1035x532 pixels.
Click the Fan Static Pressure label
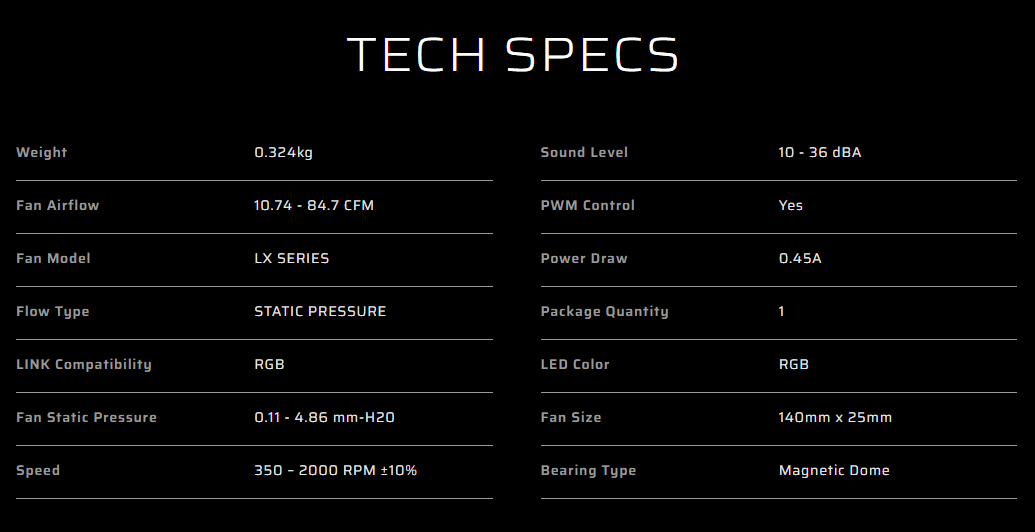pos(86,417)
